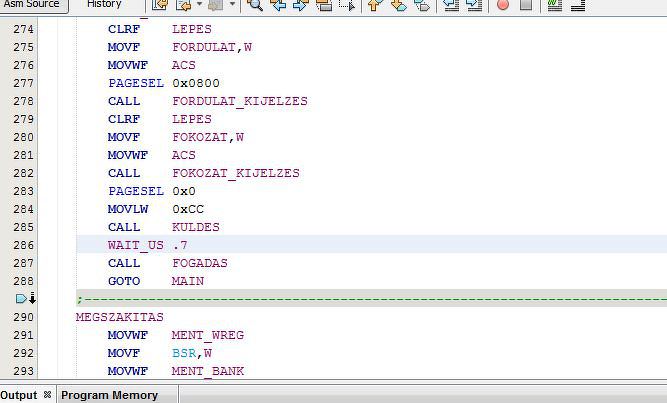
Task: Go to next search occurrence arrow
Action: click(x=301, y=5)
